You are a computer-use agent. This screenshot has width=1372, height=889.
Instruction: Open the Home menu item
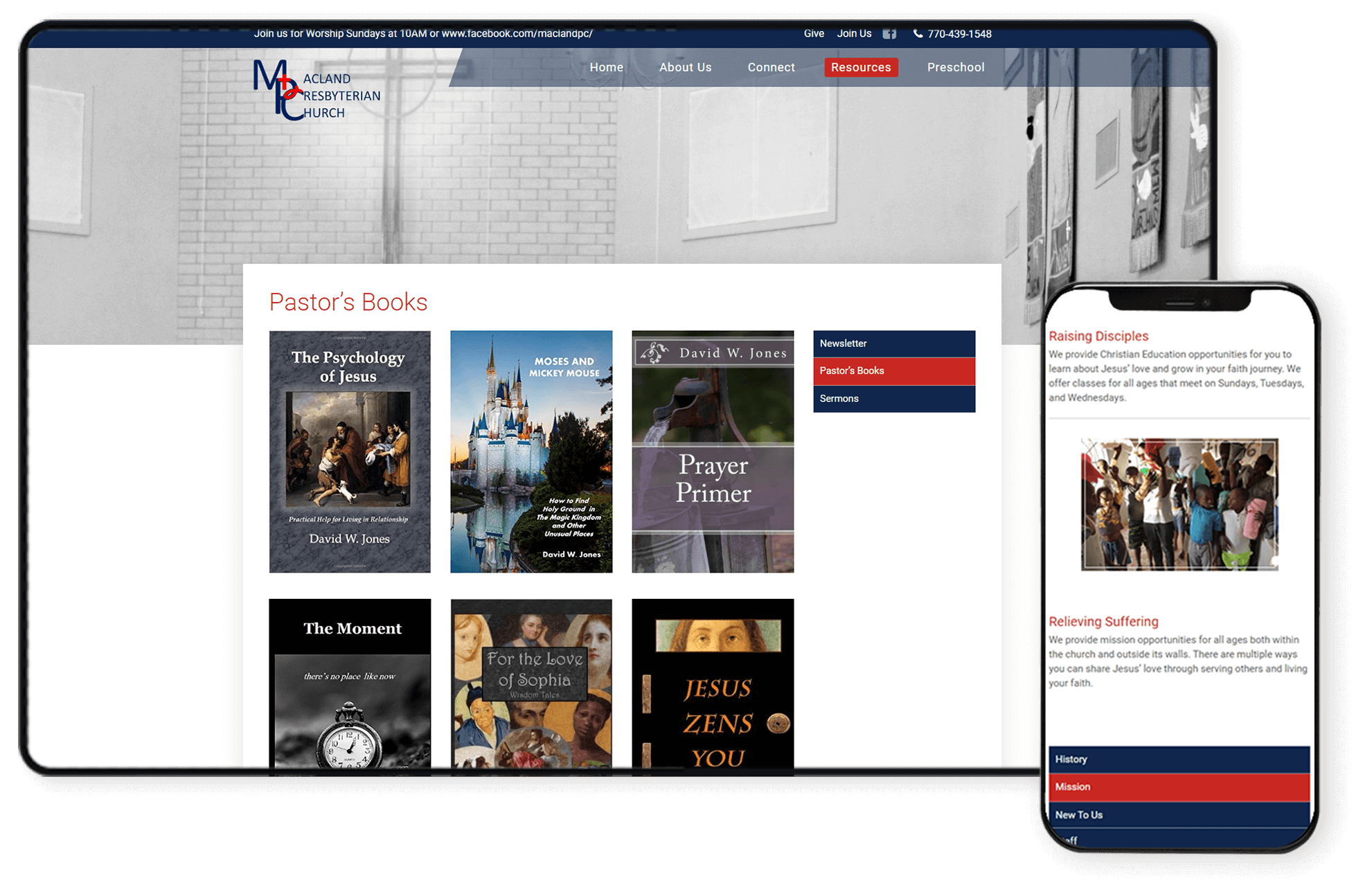pos(606,67)
